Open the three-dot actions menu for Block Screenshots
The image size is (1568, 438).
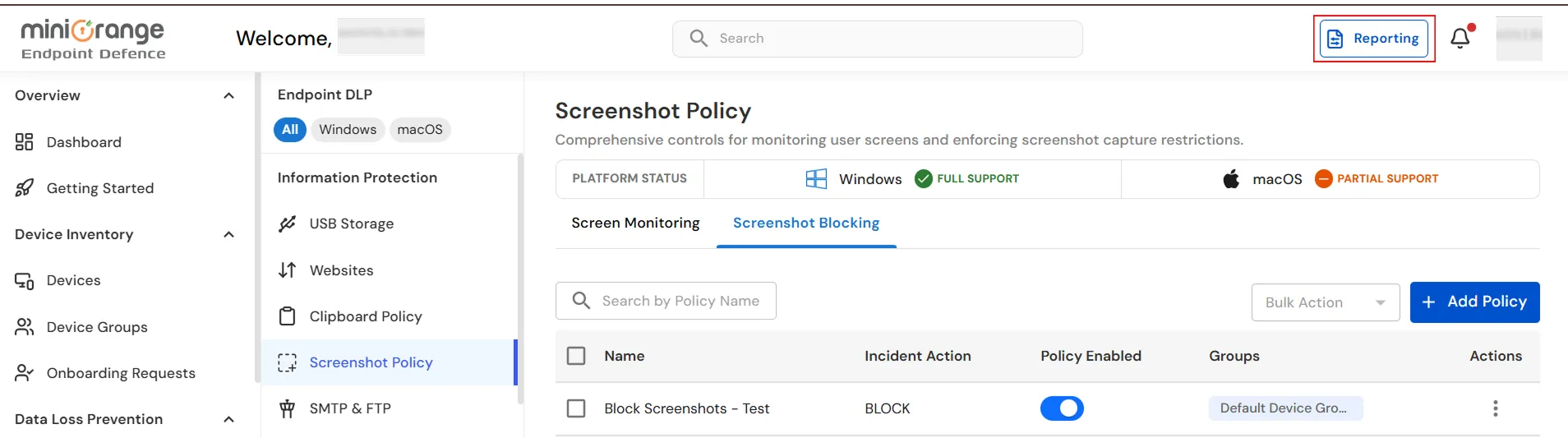click(x=1496, y=408)
